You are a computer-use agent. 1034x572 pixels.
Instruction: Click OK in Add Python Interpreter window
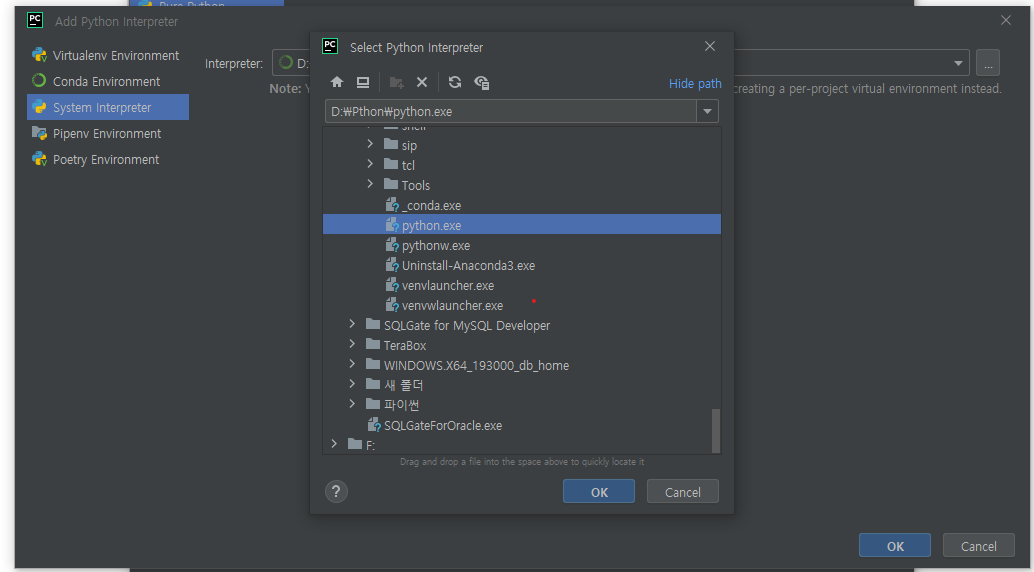[x=895, y=546]
